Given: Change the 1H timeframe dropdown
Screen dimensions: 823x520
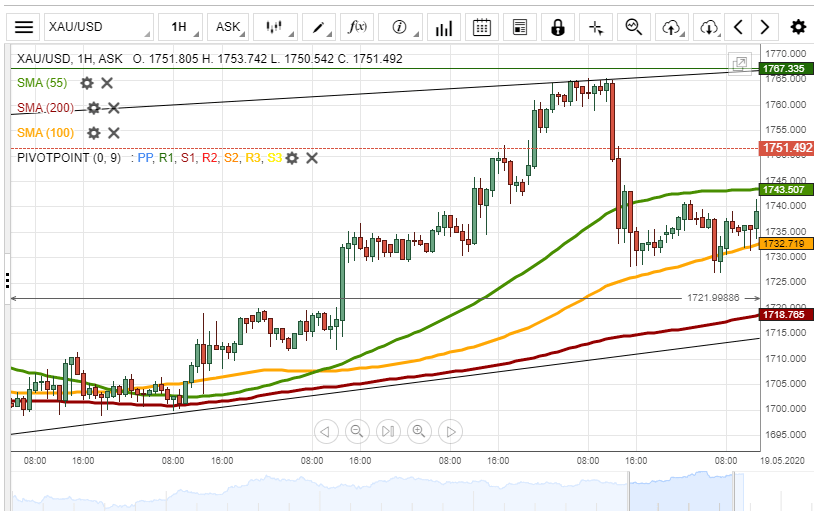Looking at the screenshot, I should click(181, 27).
